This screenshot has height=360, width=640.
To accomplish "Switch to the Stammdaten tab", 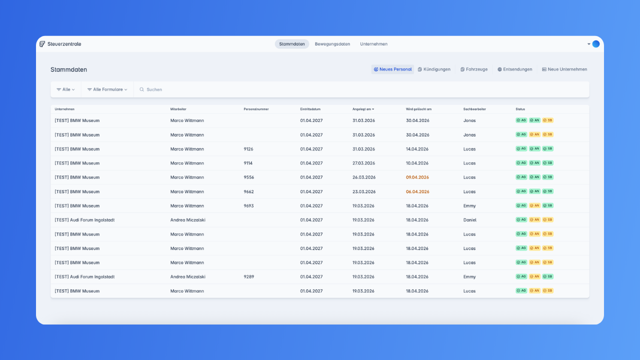I will coord(292,44).
